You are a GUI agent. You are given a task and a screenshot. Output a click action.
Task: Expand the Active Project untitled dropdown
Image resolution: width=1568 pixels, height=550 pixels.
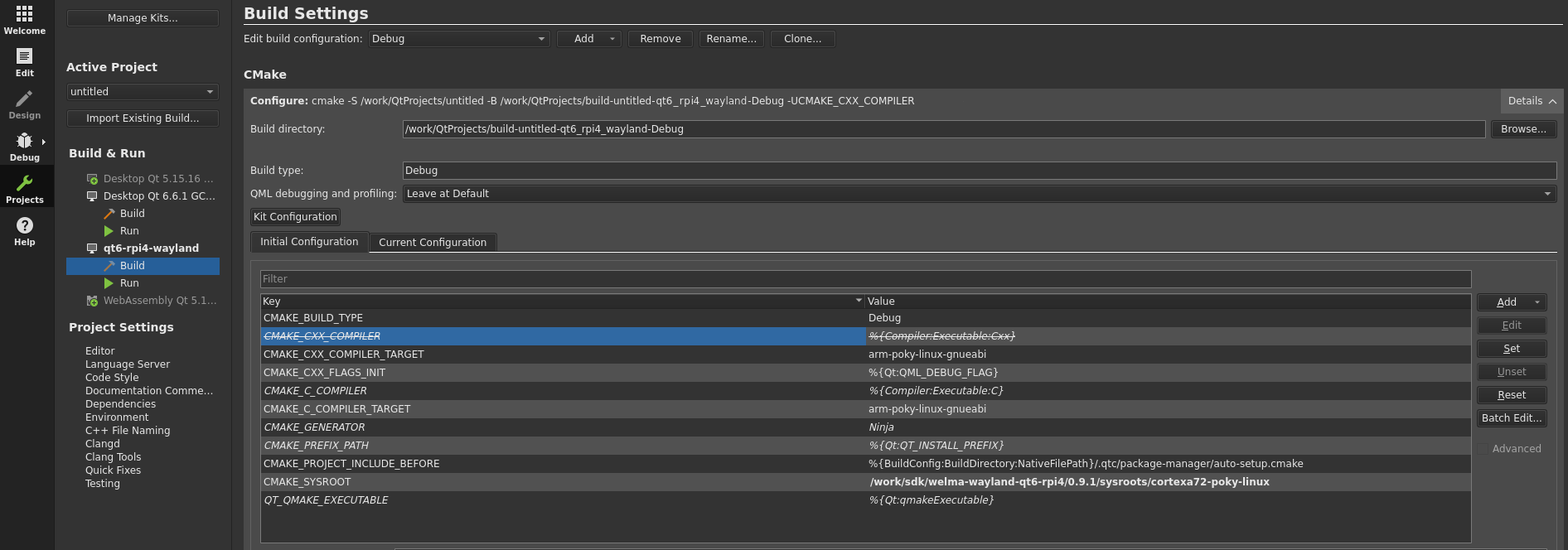pos(142,92)
